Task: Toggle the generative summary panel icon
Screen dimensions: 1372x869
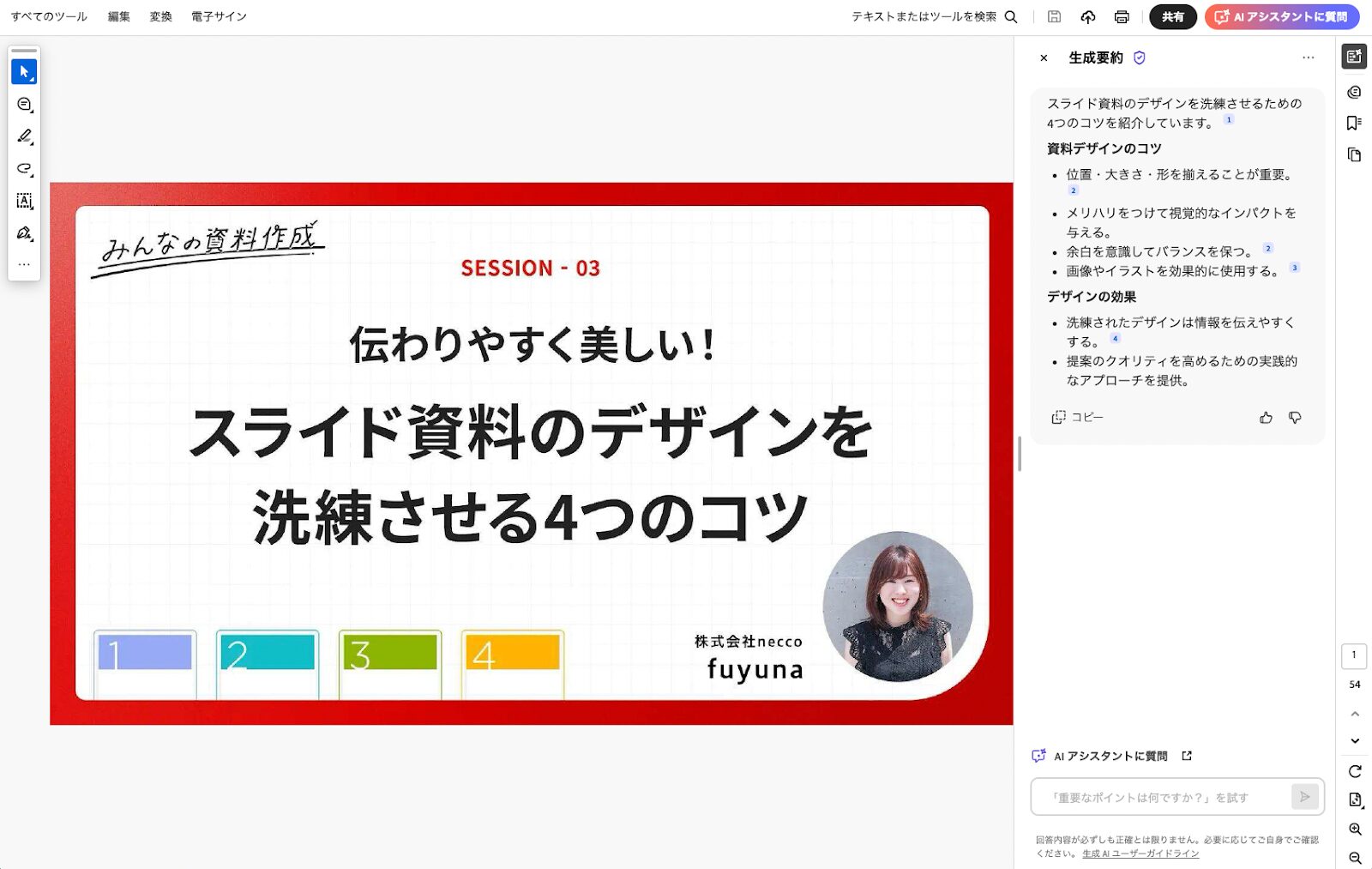Action: (1354, 57)
